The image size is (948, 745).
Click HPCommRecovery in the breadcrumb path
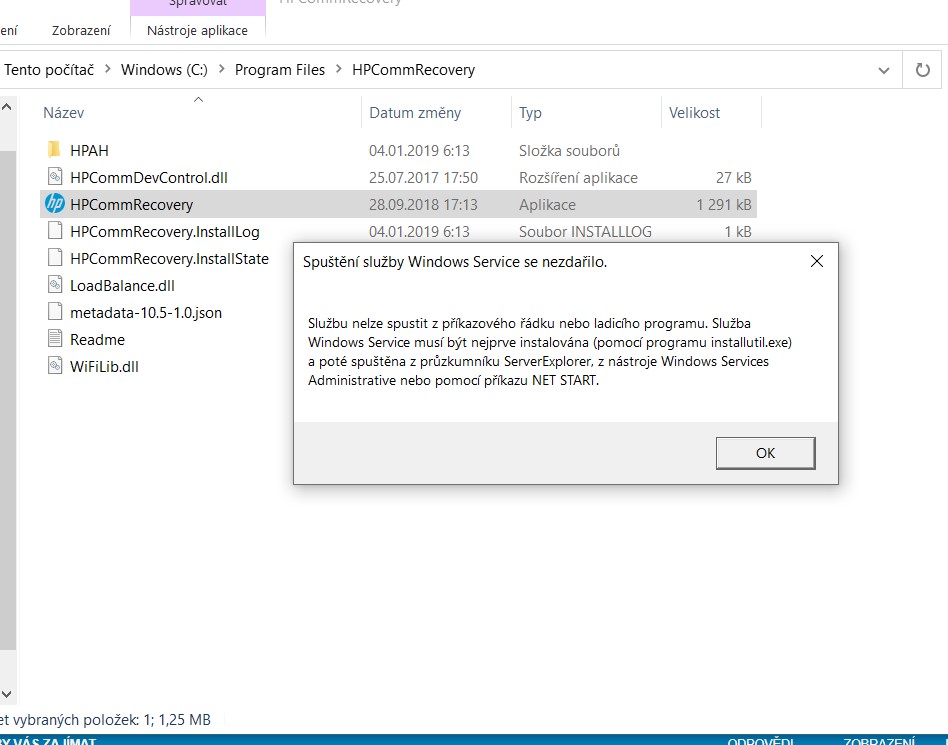tap(414, 70)
